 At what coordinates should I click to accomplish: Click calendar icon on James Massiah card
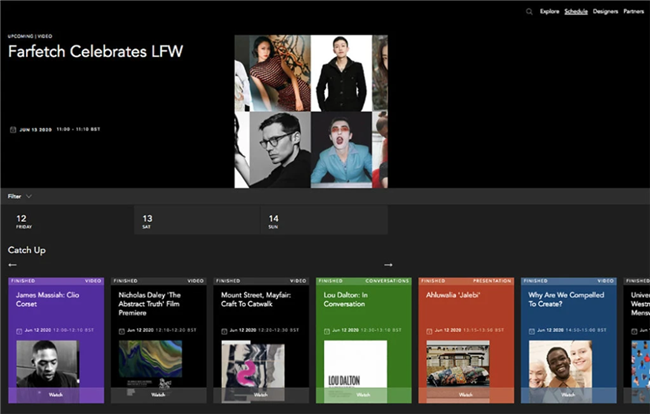click(19, 331)
